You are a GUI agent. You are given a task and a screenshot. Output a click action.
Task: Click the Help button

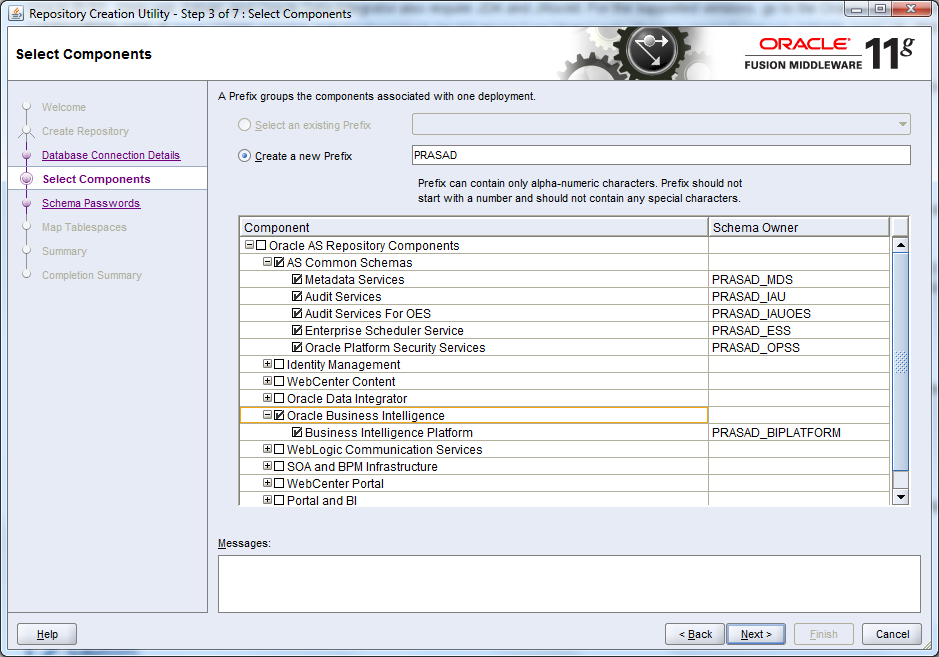click(x=47, y=634)
